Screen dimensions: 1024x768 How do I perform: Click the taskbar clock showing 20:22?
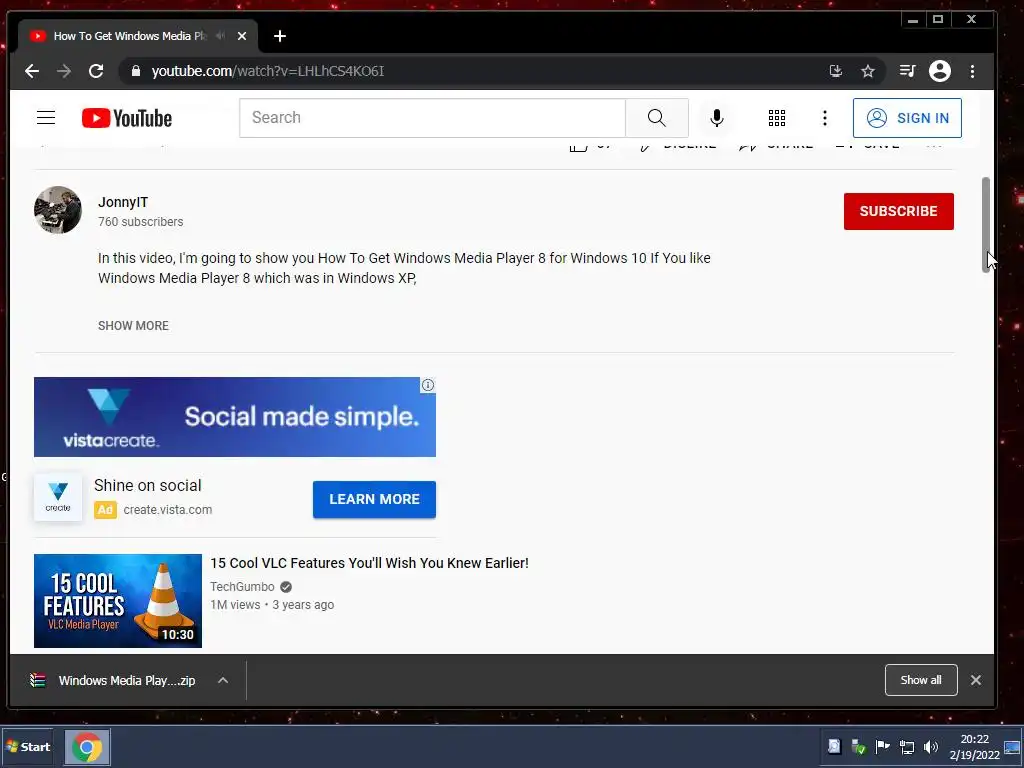974,746
